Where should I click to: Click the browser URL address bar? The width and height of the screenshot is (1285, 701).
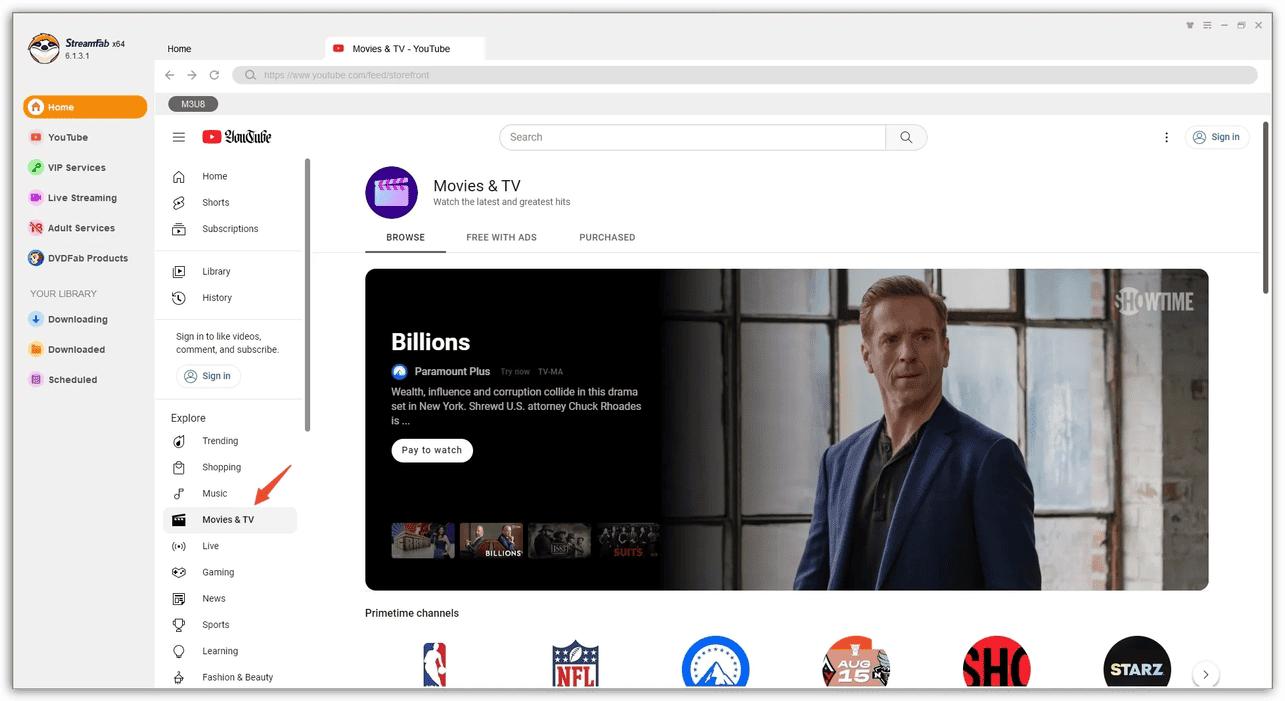point(745,75)
